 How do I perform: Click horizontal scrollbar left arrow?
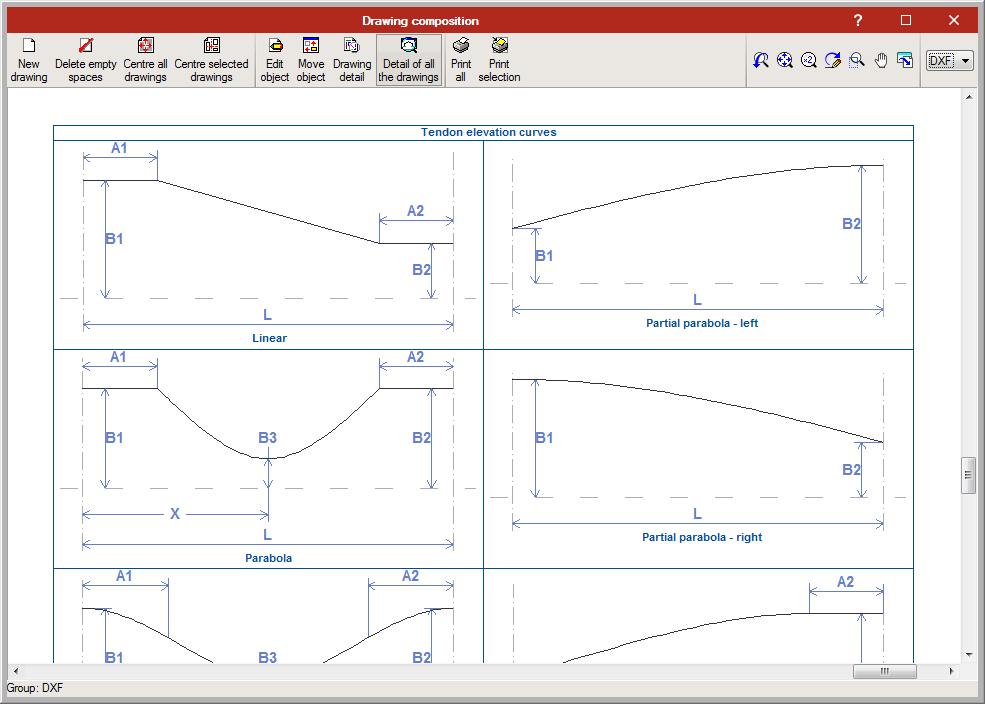tap(15, 671)
